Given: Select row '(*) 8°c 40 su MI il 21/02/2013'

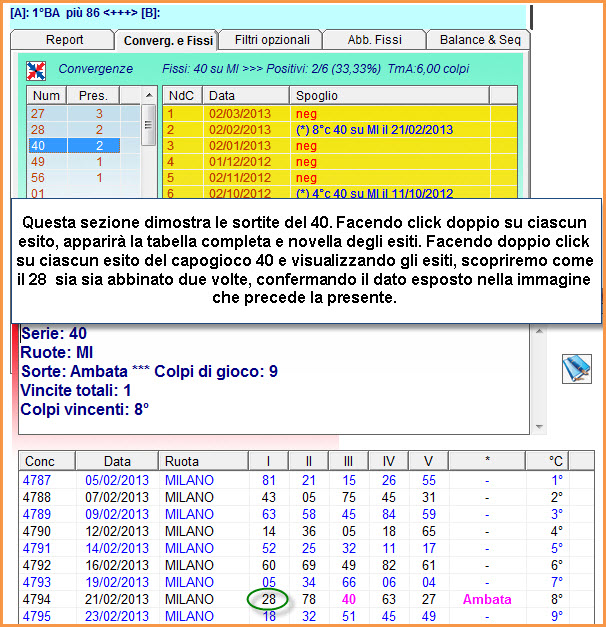Looking at the screenshot, I should point(340,130).
